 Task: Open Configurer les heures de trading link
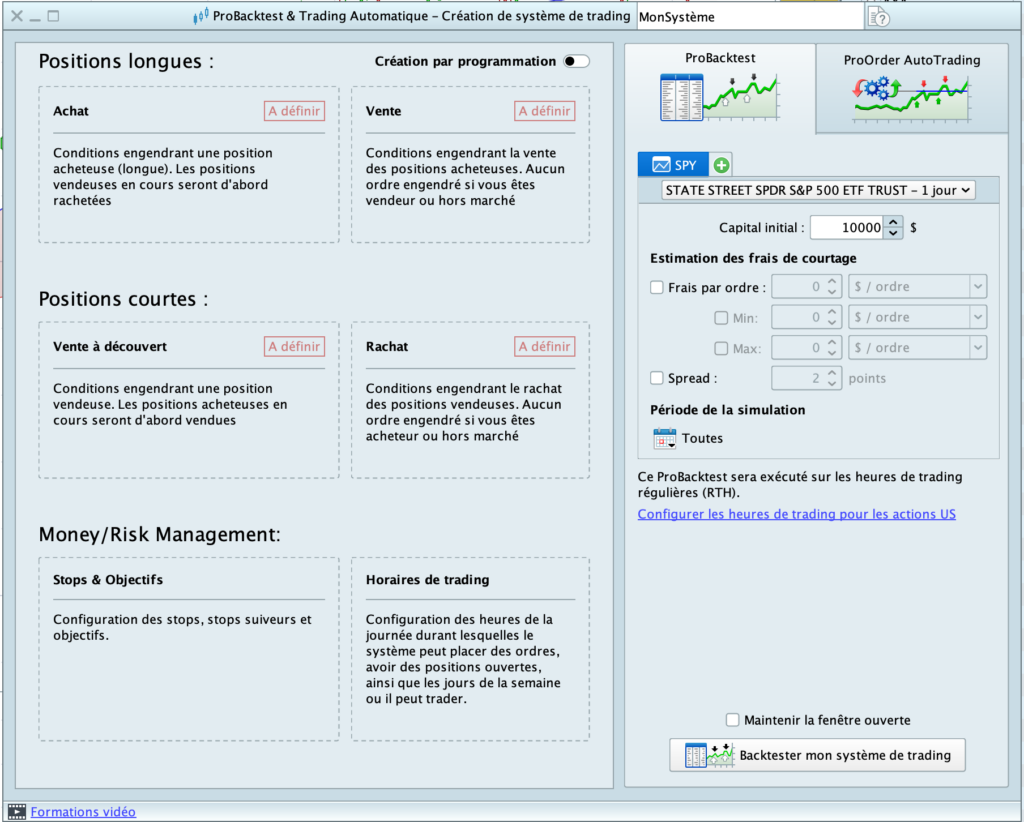[796, 514]
